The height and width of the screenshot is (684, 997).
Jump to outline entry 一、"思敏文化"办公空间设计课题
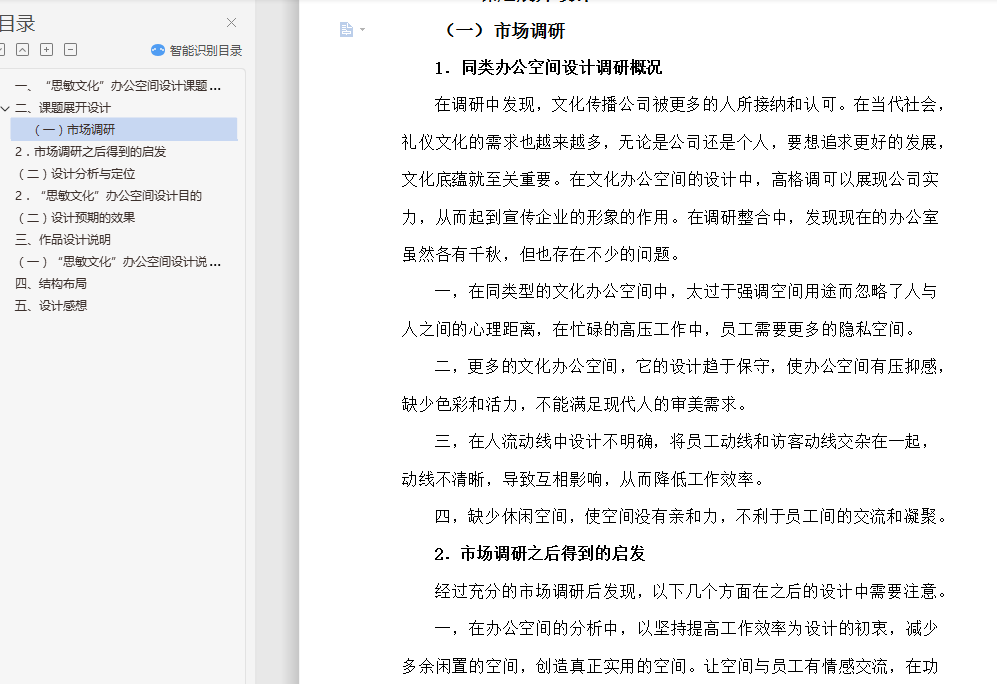pos(118,86)
